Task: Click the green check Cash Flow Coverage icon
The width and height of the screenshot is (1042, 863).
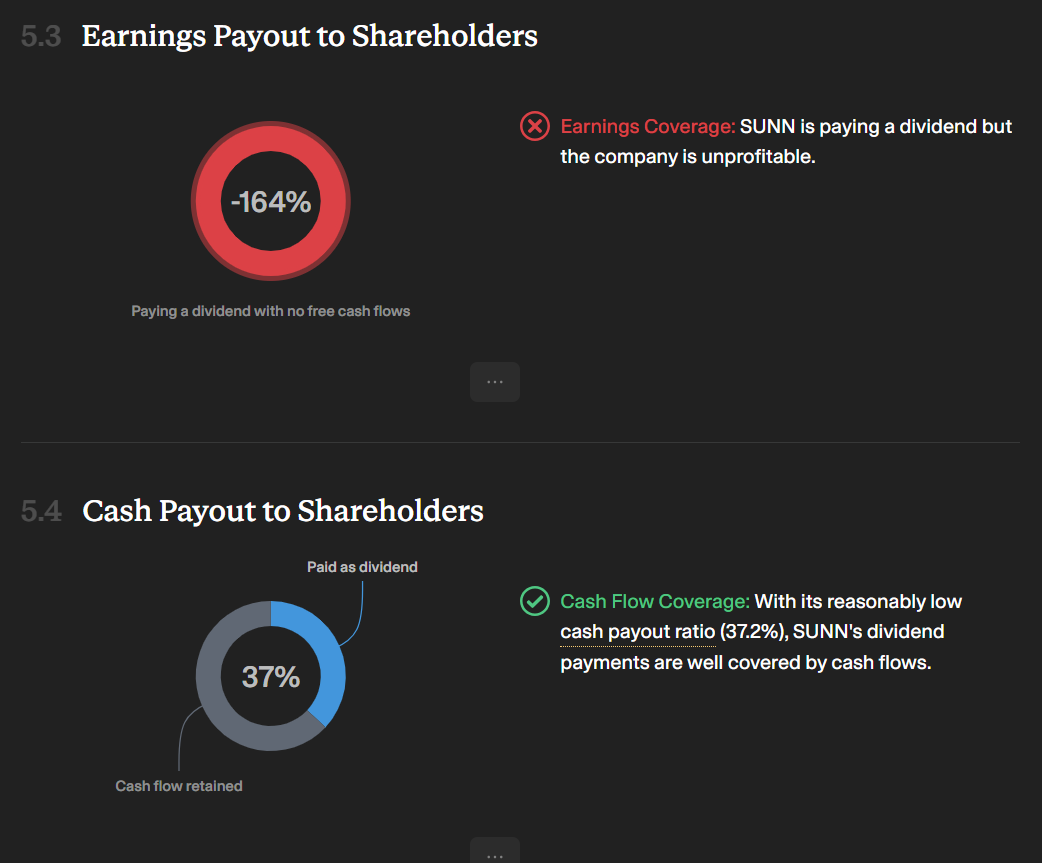Action: pyautogui.click(x=534, y=601)
